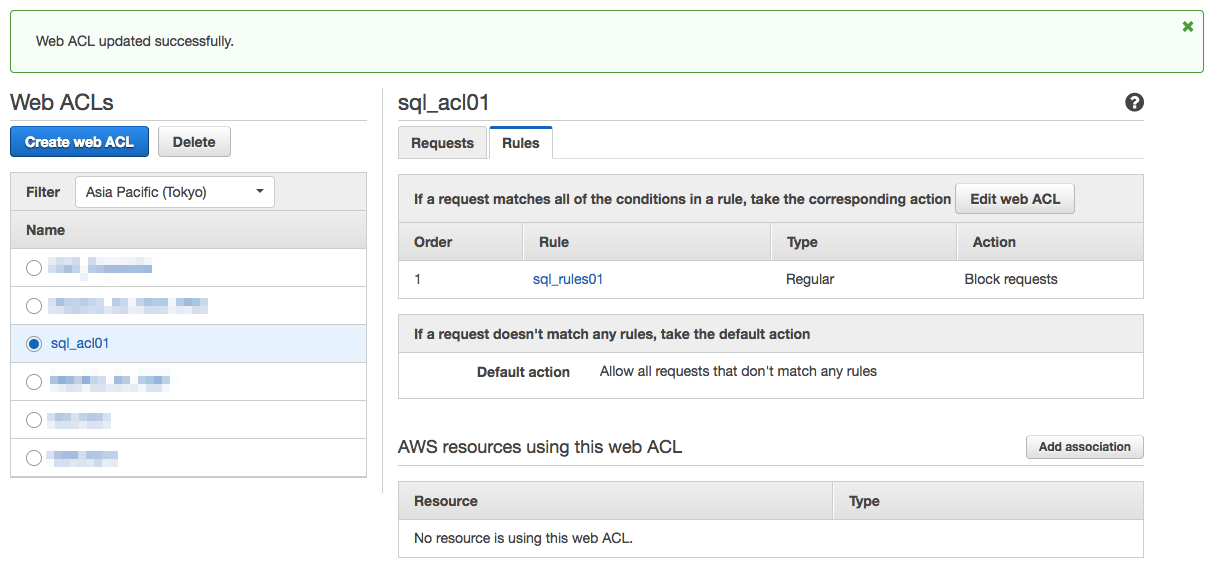The height and width of the screenshot is (575, 1210).
Task: Click the Rule column header
Action: point(554,242)
